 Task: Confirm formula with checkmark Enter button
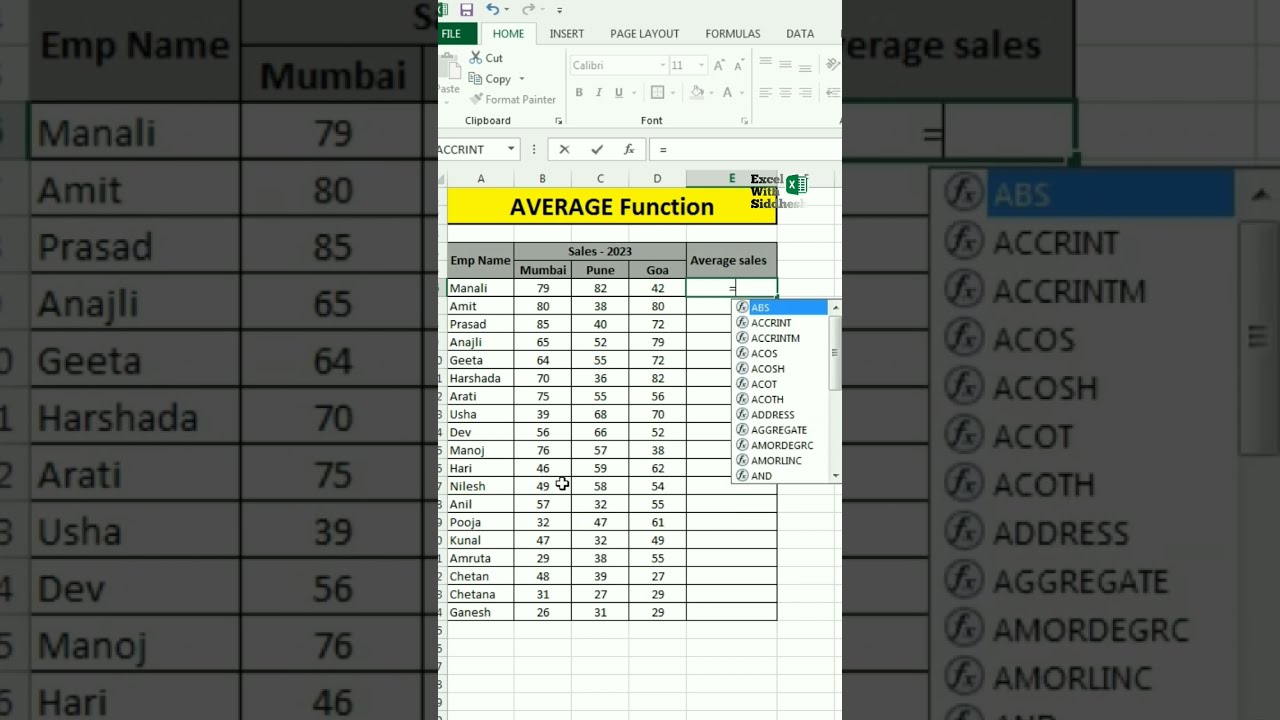(597, 149)
